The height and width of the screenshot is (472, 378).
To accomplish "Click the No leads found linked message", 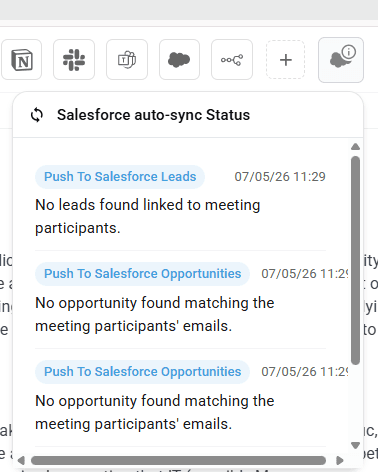I will click(148, 216).
